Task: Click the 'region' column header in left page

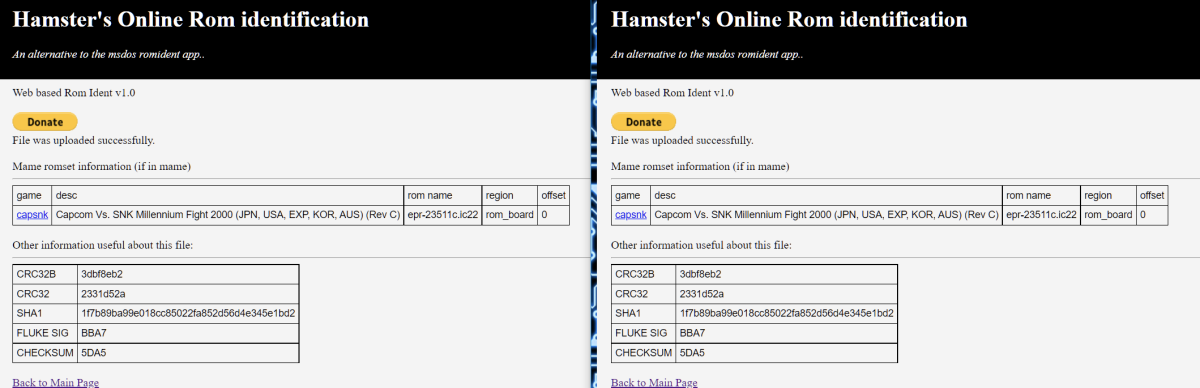Action: pos(509,195)
